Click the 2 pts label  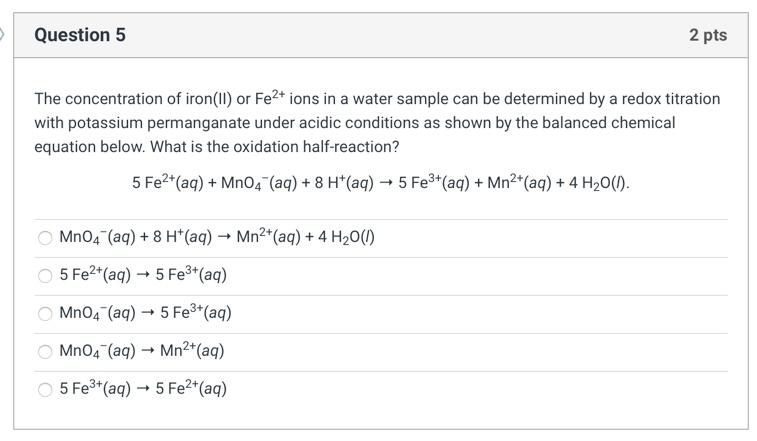[708, 35]
